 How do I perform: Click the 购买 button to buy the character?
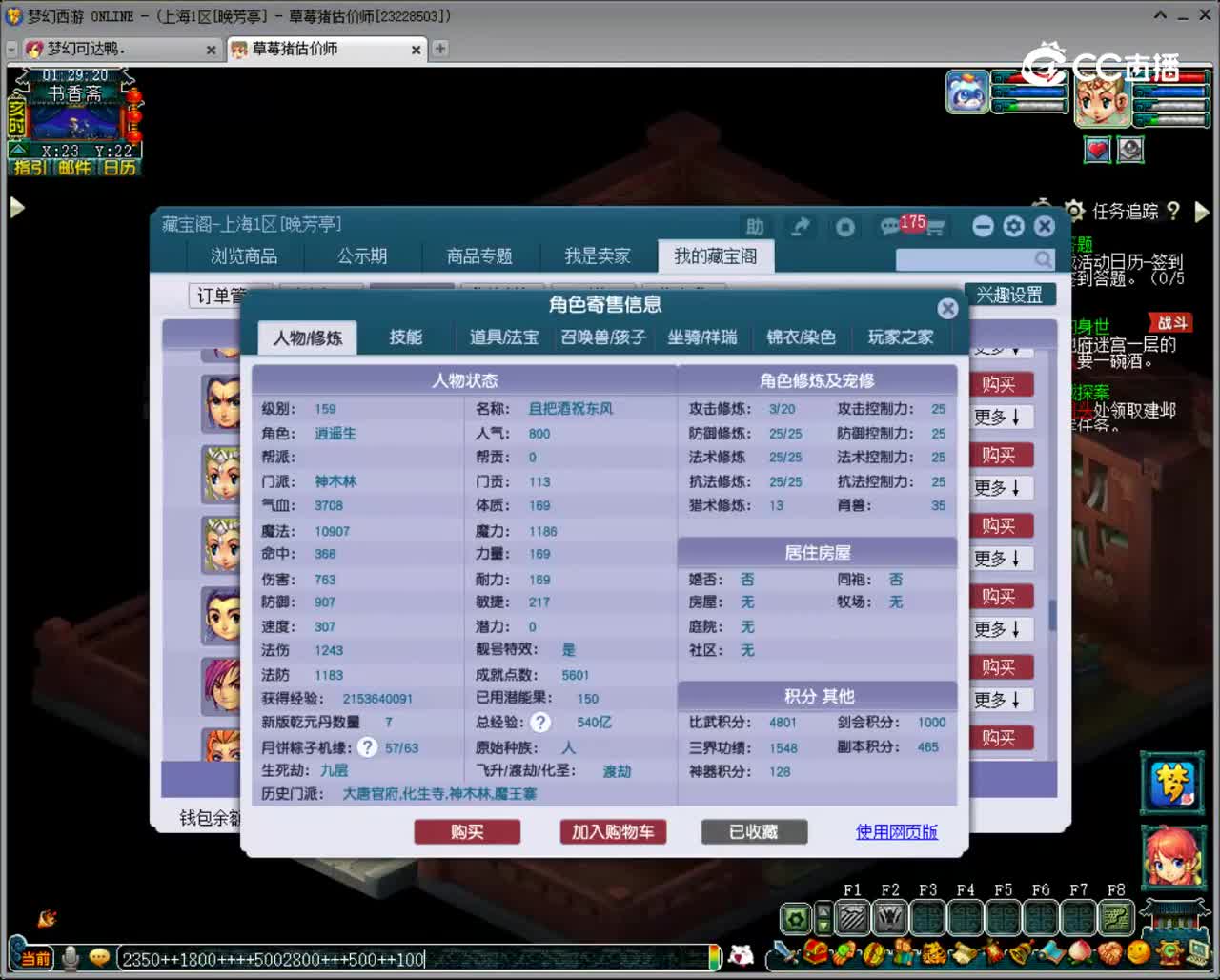(x=467, y=831)
